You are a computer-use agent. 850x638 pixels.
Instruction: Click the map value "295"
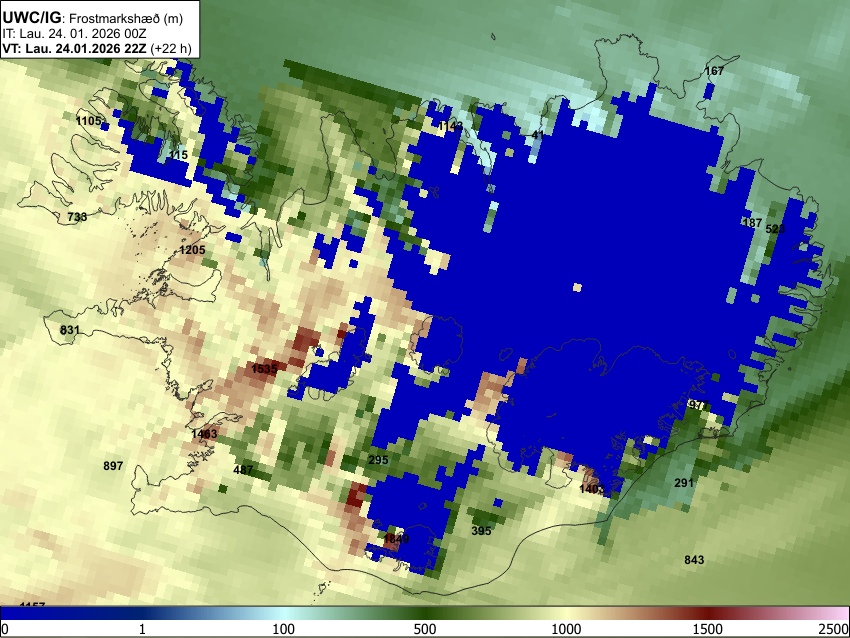378,460
